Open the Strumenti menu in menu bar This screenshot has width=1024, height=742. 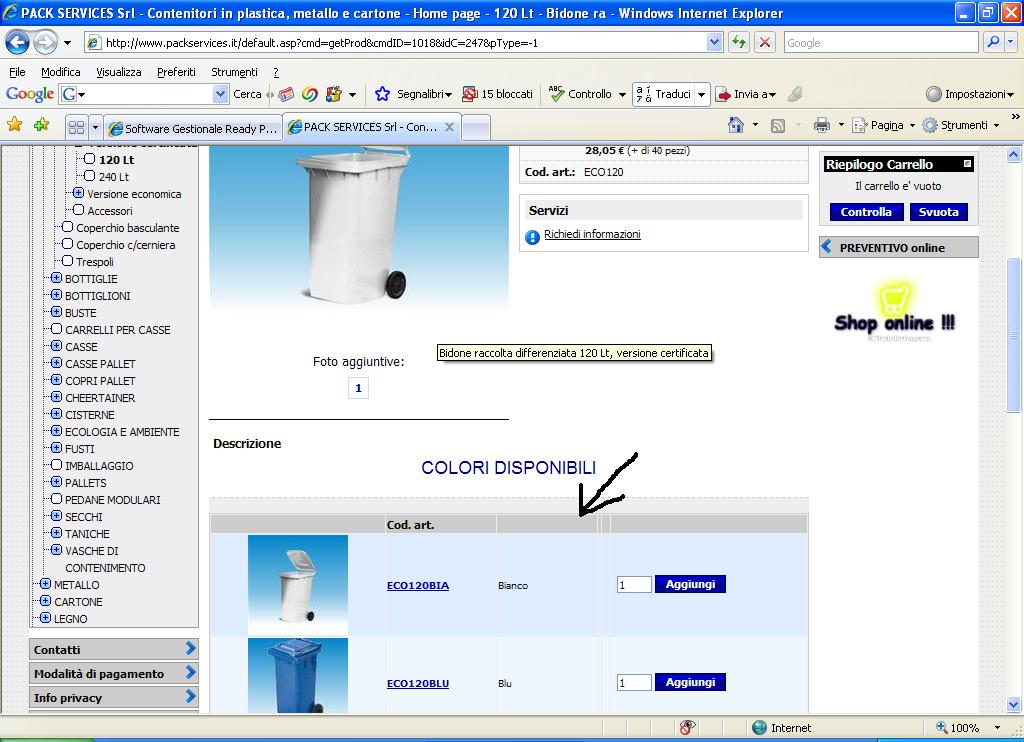[234, 72]
